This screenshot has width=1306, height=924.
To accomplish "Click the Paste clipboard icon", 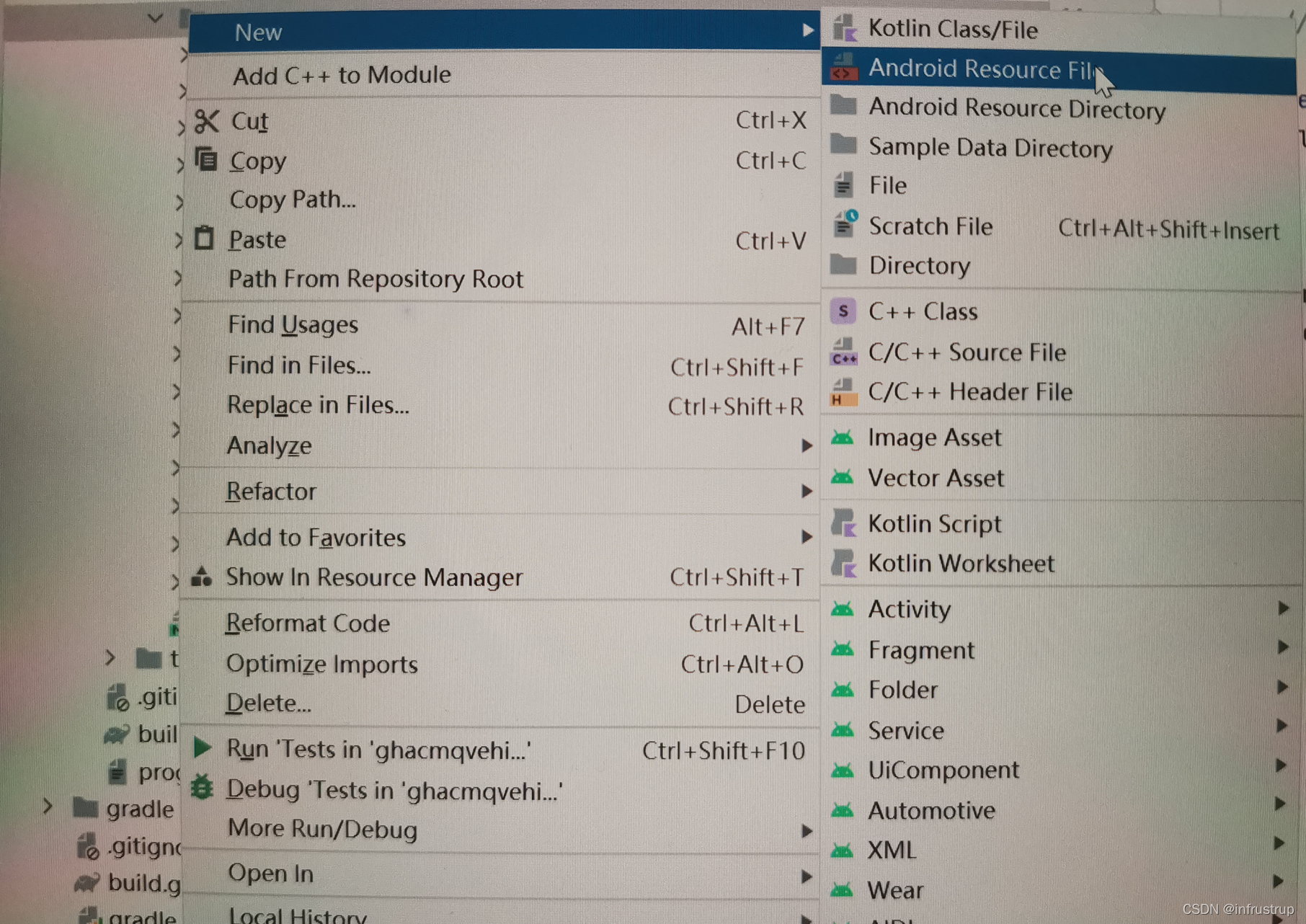I will click(x=205, y=237).
